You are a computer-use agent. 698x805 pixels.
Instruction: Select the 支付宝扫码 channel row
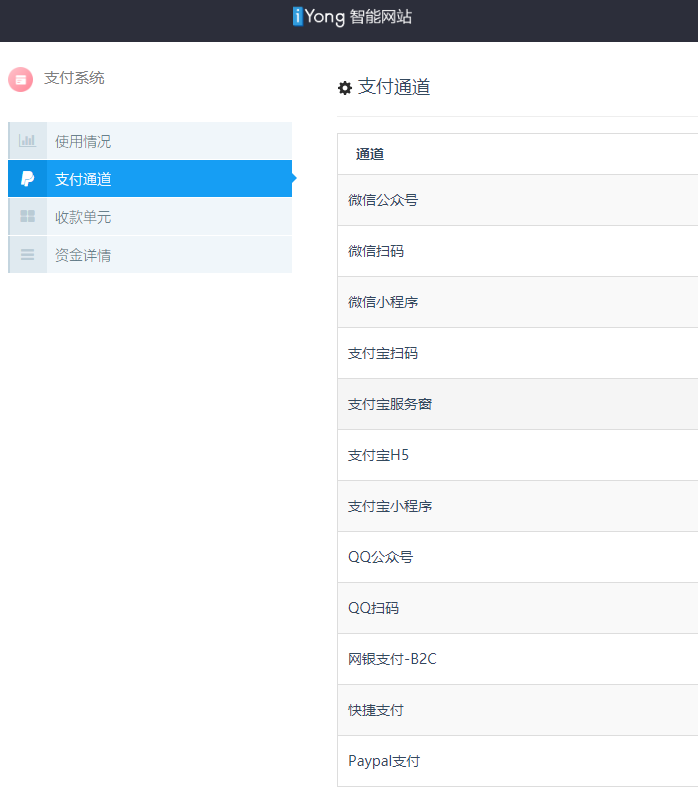pos(517,353)
